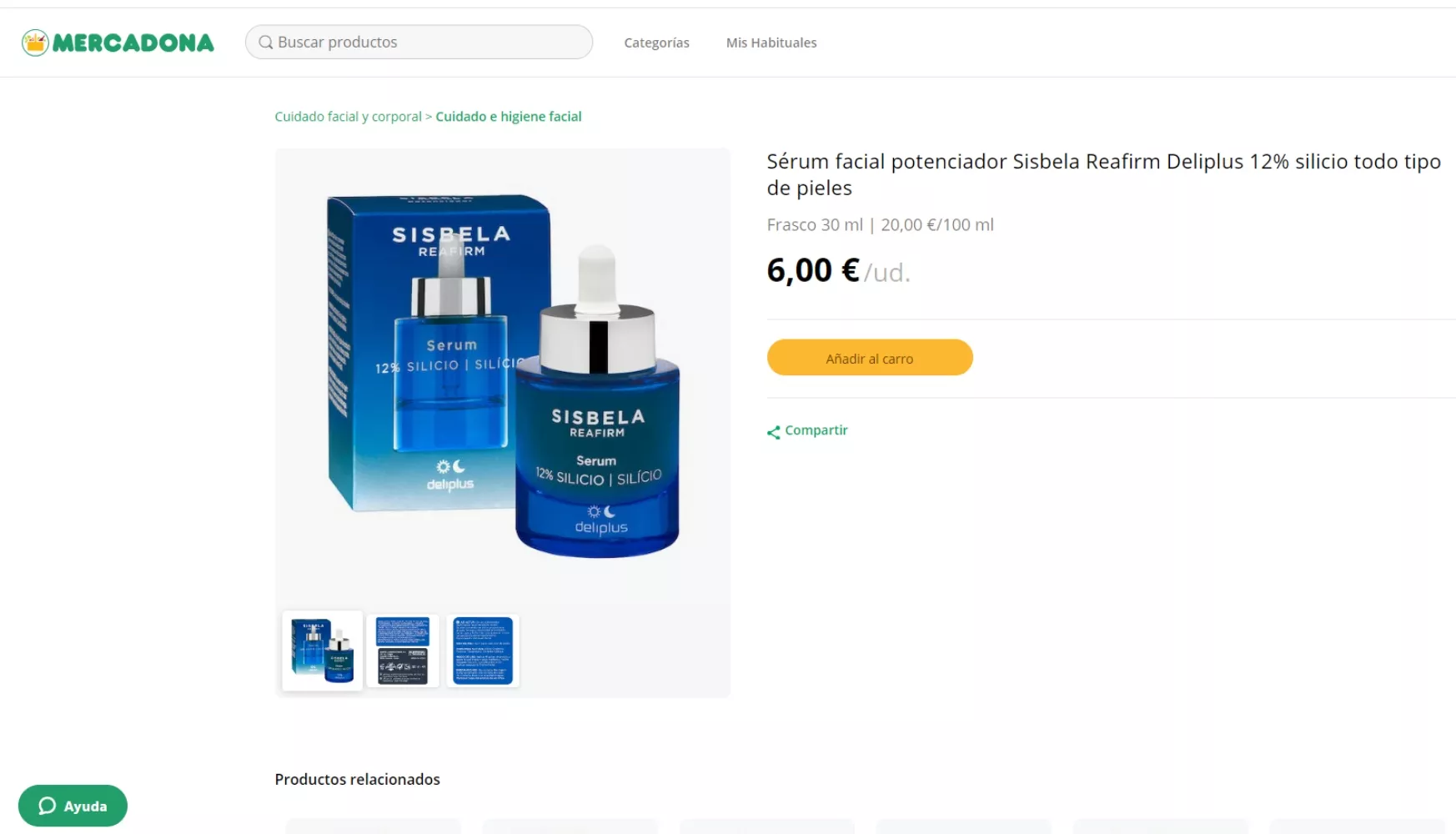Follow the Cuidado facial y corporal breadcrumb
Viewport: 1456px width, 834px height.
(349, 117)
